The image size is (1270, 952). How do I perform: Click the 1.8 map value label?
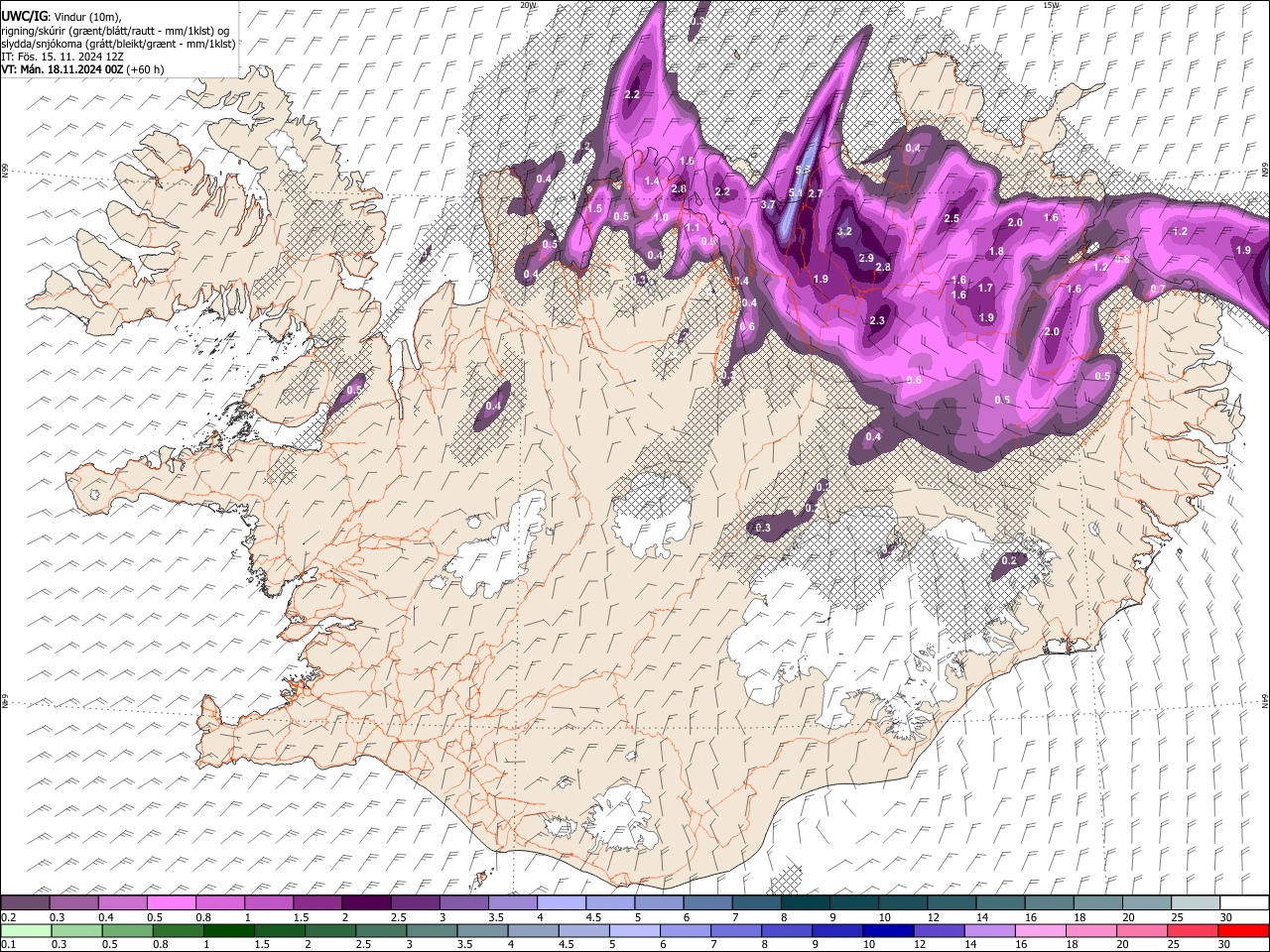coord(995,252)
